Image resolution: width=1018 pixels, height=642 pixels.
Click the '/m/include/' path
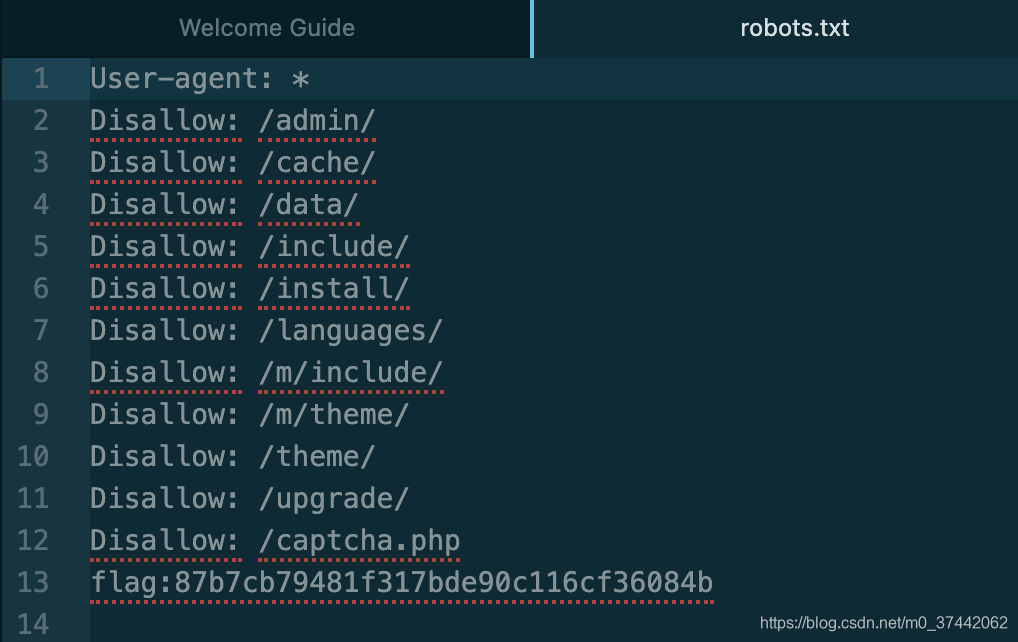point(351,373)
